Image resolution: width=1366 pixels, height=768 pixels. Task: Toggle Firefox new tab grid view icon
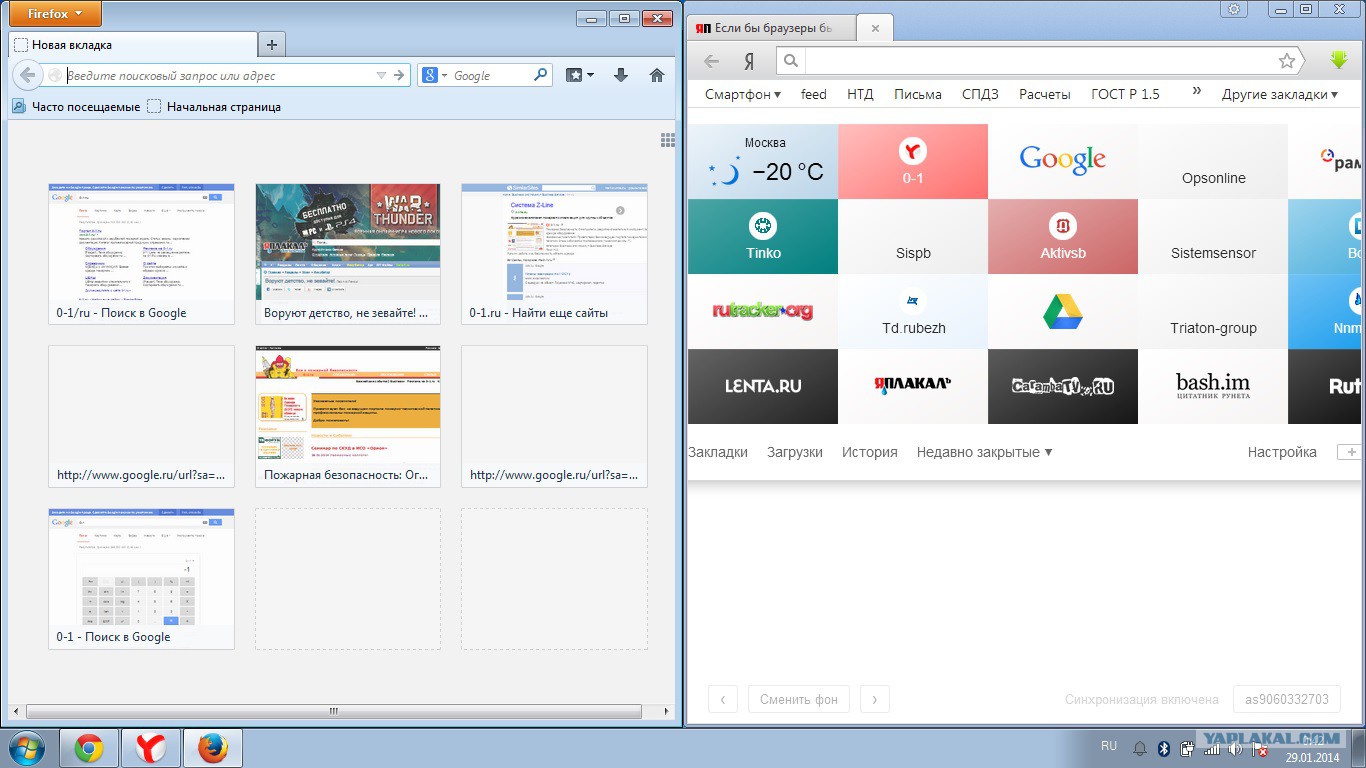click(x=668, y=140)
